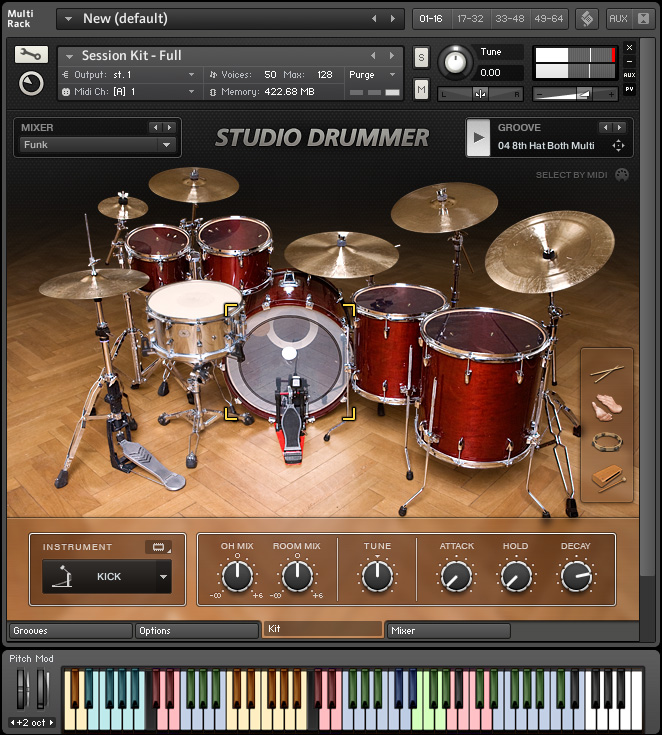Click the rack minimize X icon

[x=644, y=19]
